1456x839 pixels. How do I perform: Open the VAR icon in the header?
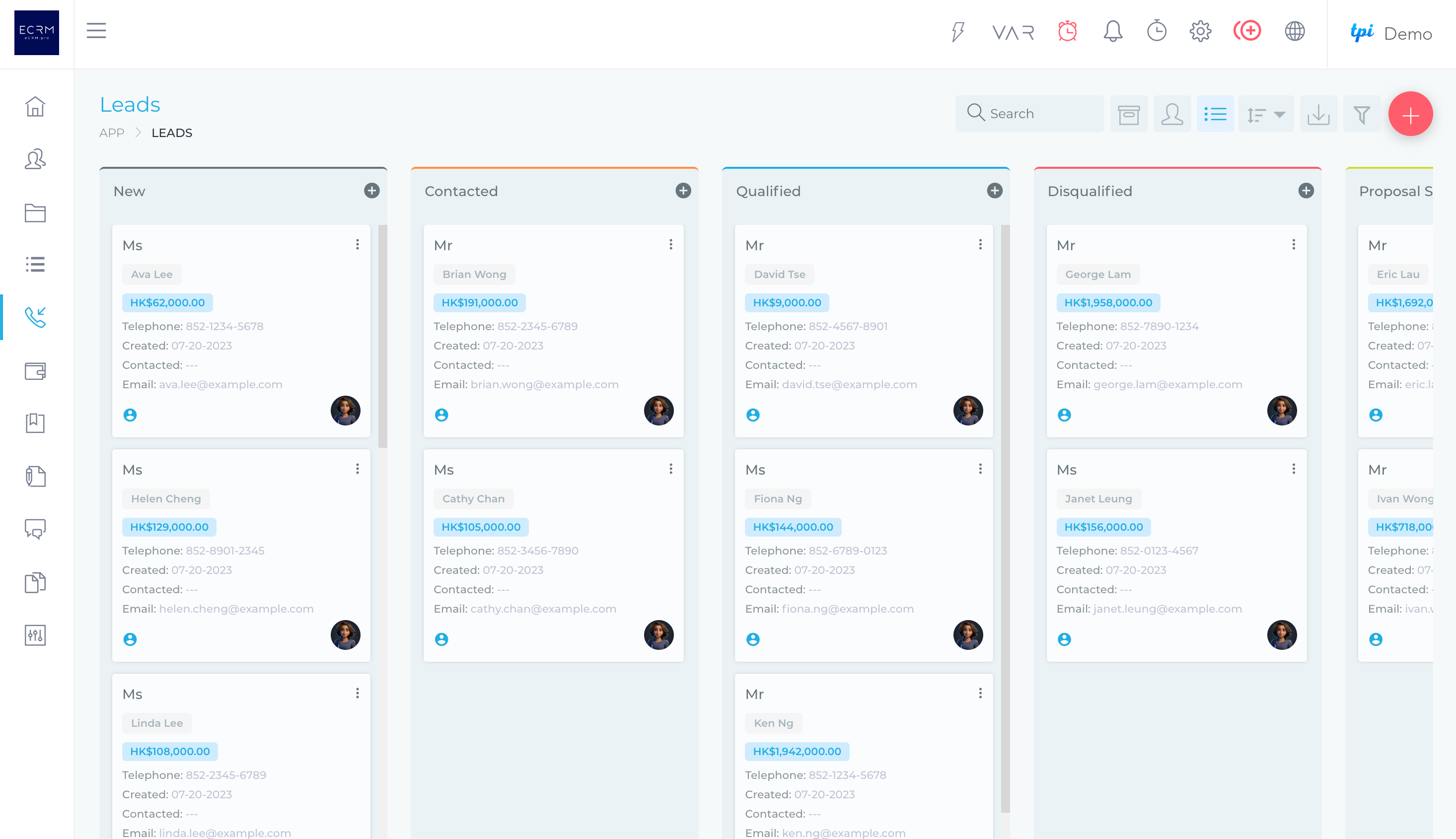[x=1013, y=32]
